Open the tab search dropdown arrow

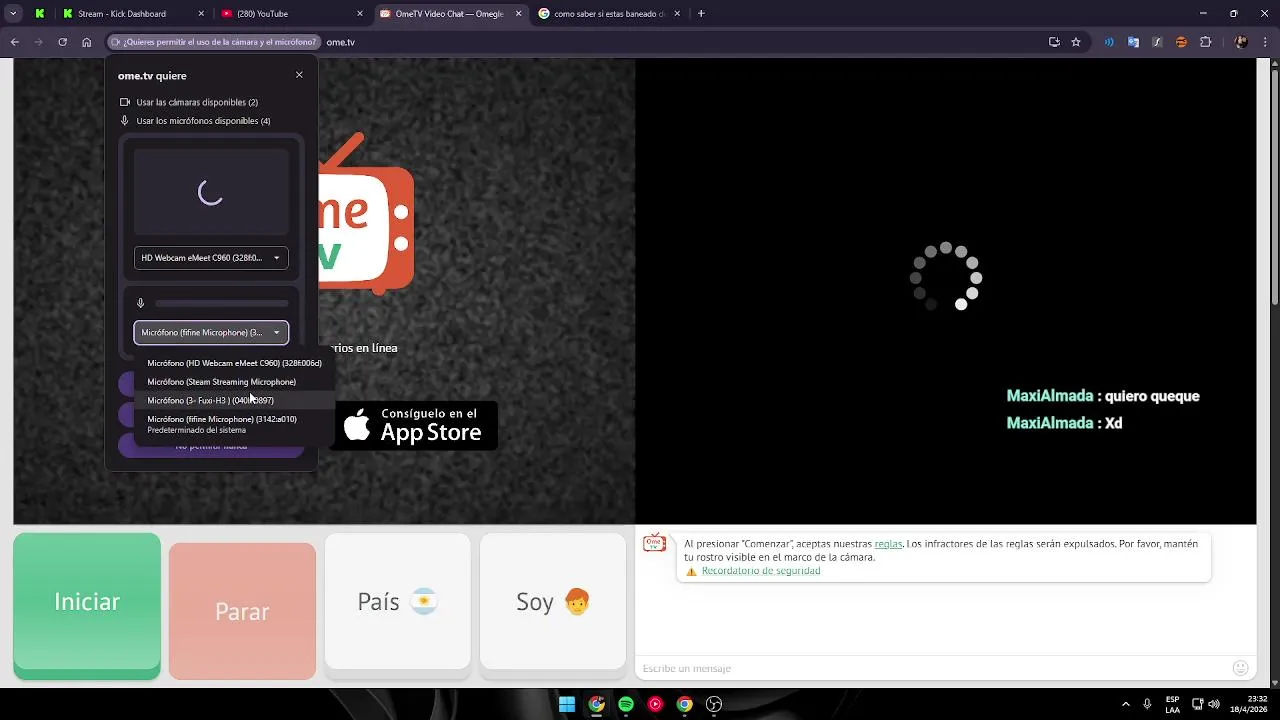click(x=12, y=14)
